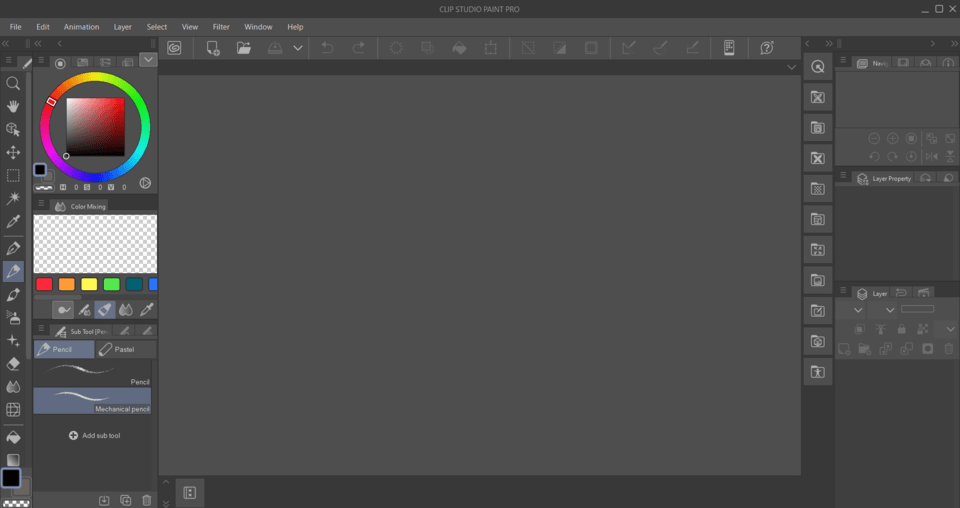Select the Gradient tool
The width and height of the screenshot is (960, 508).
13,460
